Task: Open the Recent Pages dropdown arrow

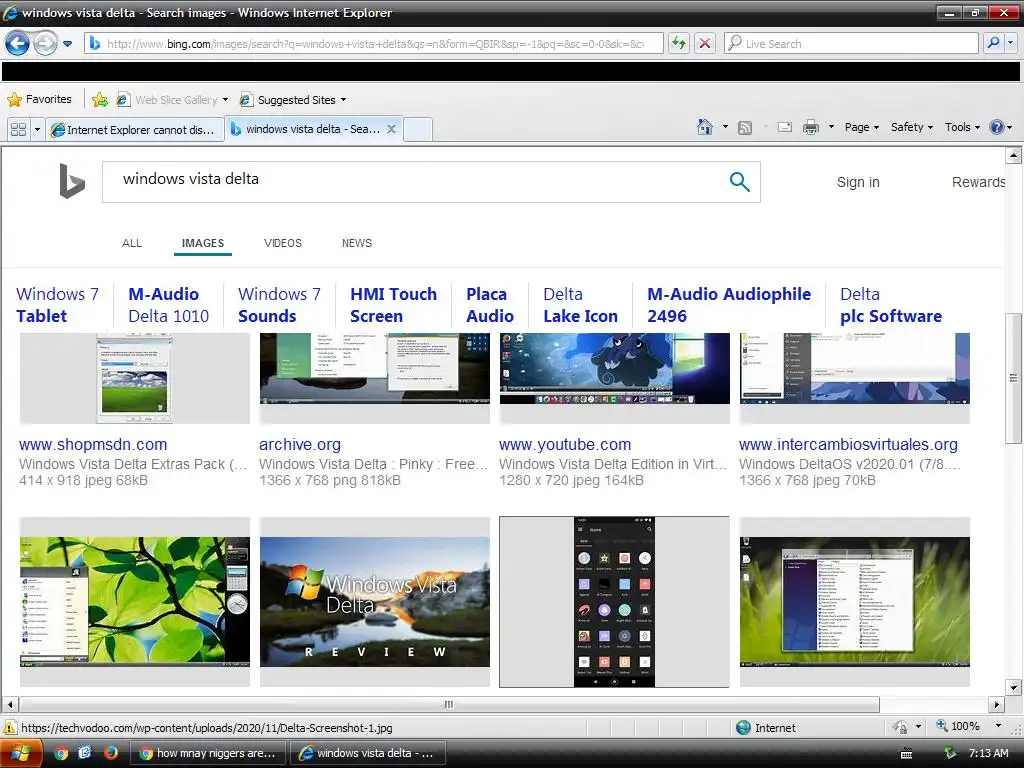Action: [67, 44]
